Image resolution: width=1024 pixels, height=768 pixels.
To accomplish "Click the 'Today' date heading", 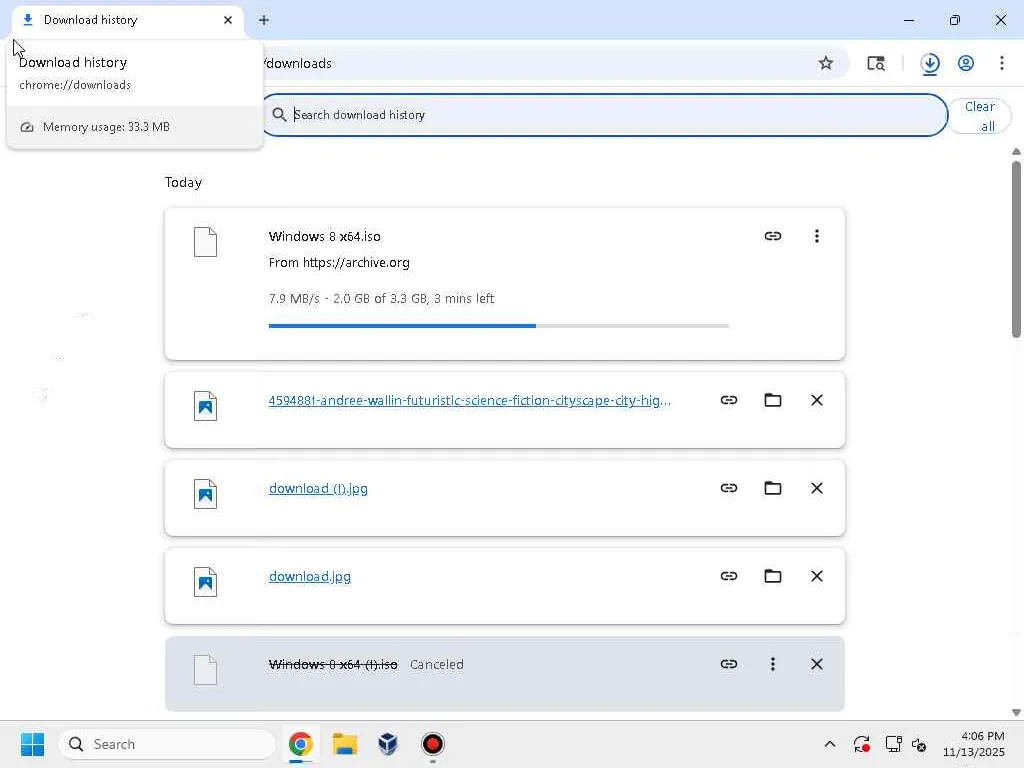I will pos(183,182).
